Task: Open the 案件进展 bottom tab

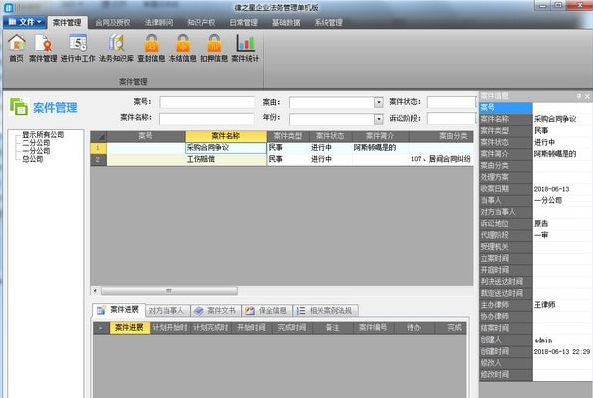Action: pos(119,310)
